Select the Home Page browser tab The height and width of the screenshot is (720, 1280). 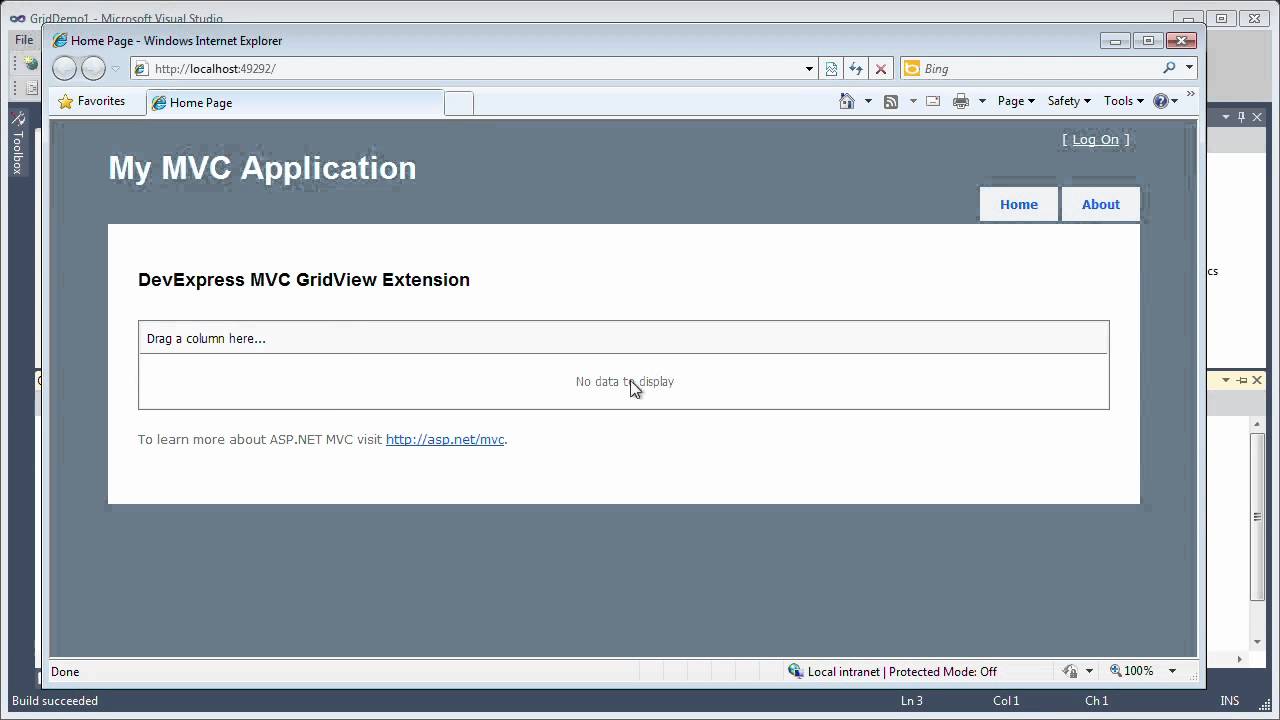(295, 102)
